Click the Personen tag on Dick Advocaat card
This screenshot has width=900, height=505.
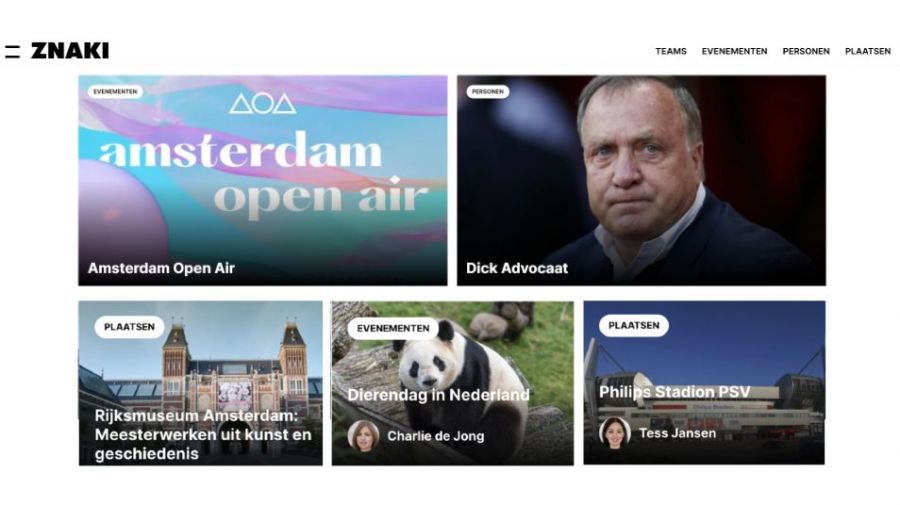coord(487,91)
